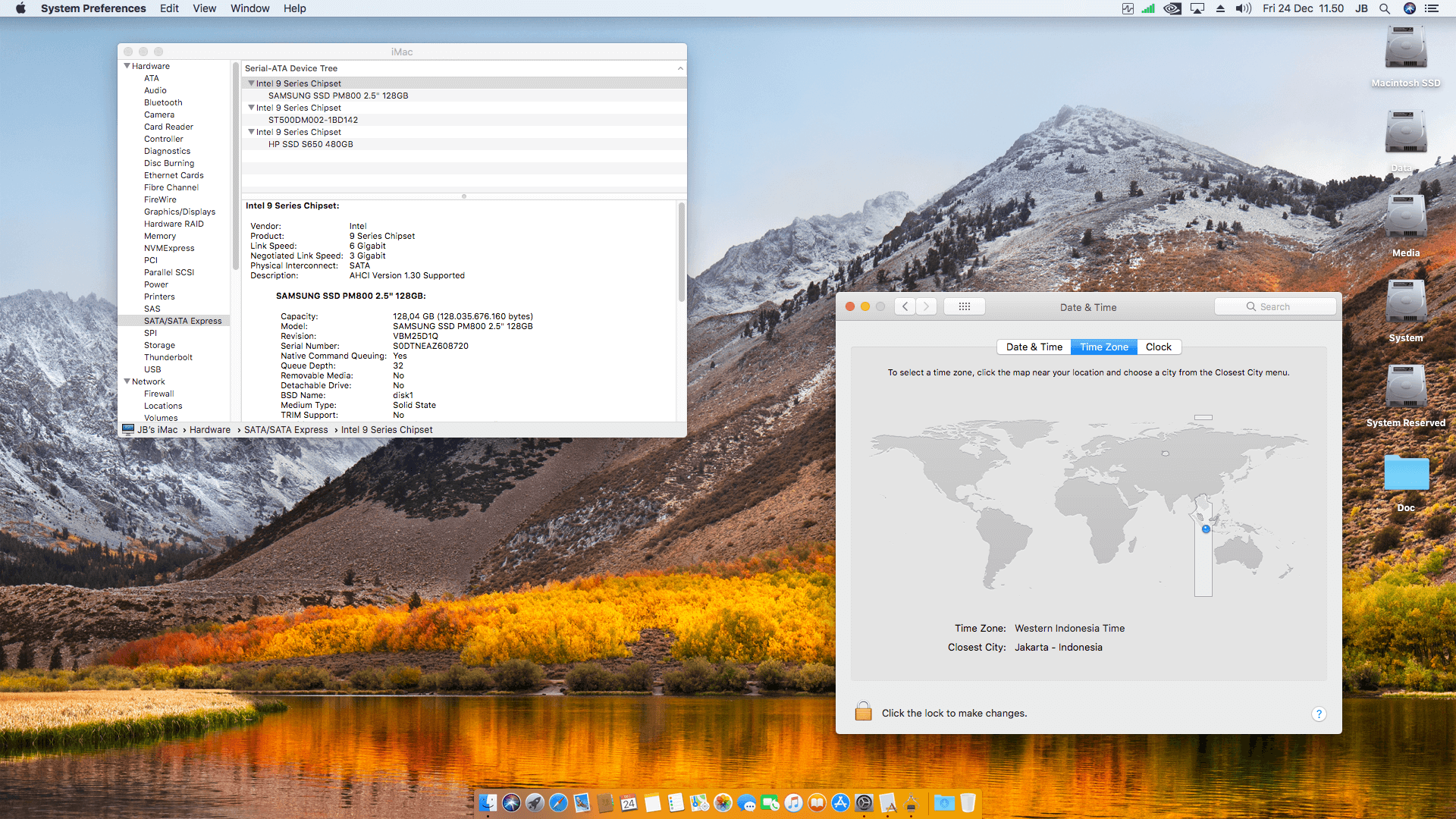The height and width of the screenshot is (819, 1456).
Task: Click the back navigation arrow in Date & Time
Action: point(905,306)
